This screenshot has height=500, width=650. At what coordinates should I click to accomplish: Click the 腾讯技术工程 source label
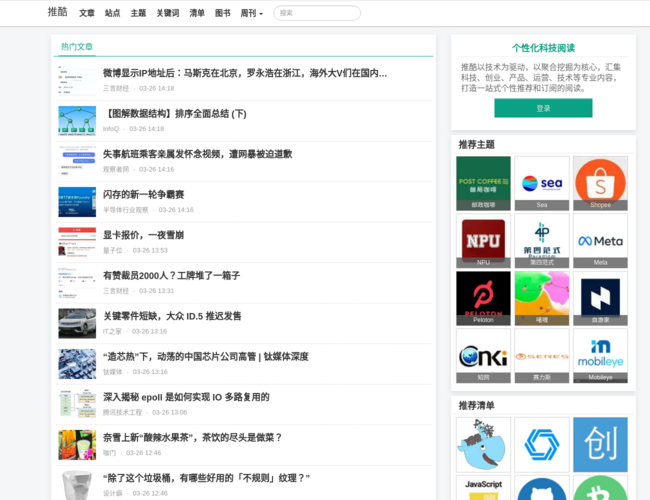click(x=122, y=413)
